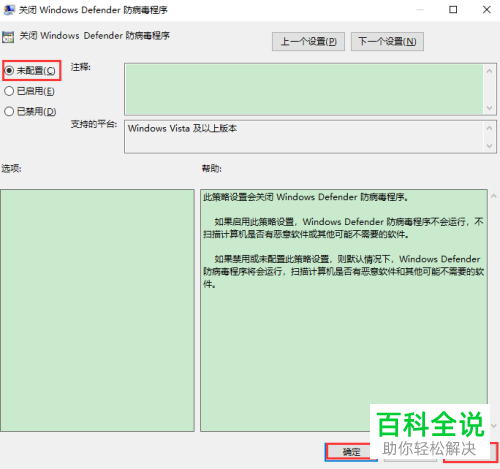Click the policy icon beside the heading
The image size is (500, 469).
click(8, 37)
